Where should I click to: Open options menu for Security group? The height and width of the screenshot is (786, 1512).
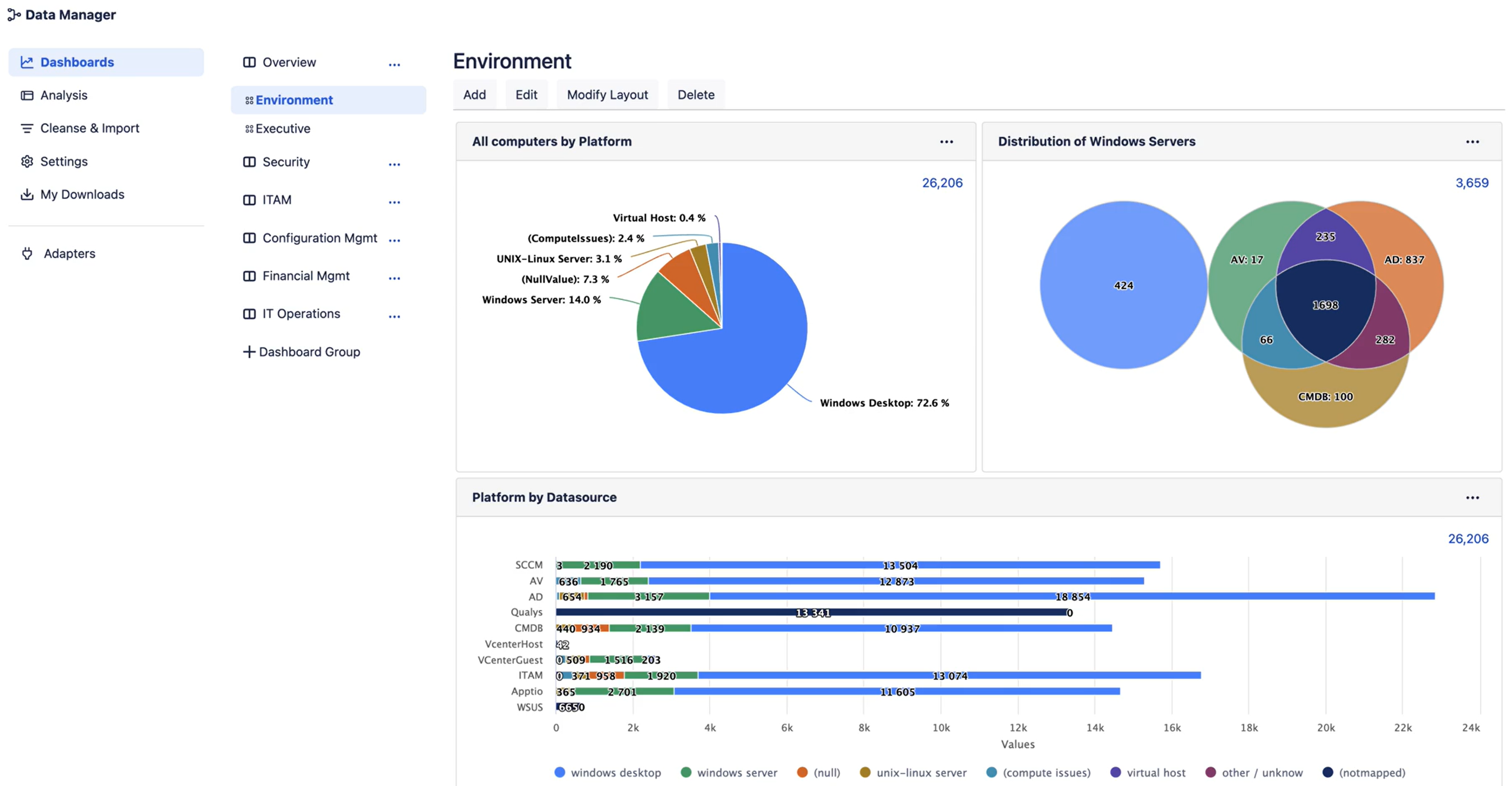coord(394,164)
